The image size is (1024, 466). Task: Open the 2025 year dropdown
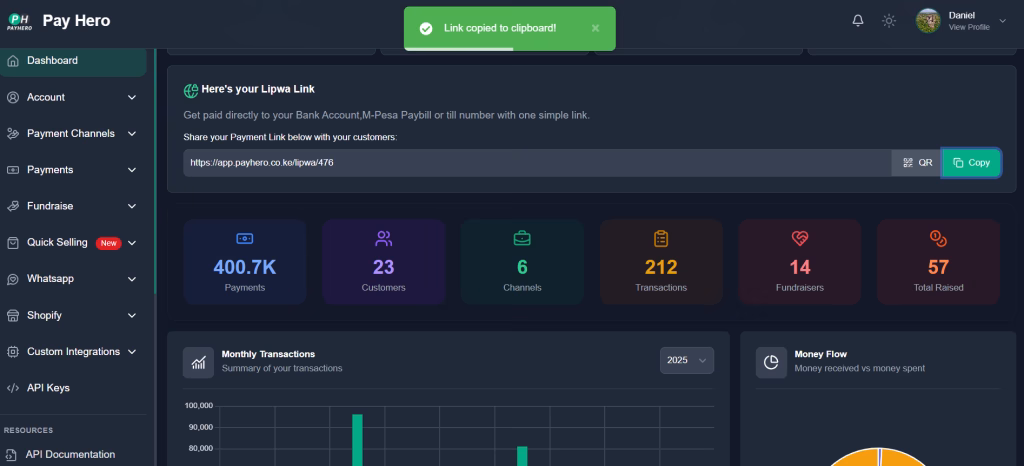click(x=686, y=360)
